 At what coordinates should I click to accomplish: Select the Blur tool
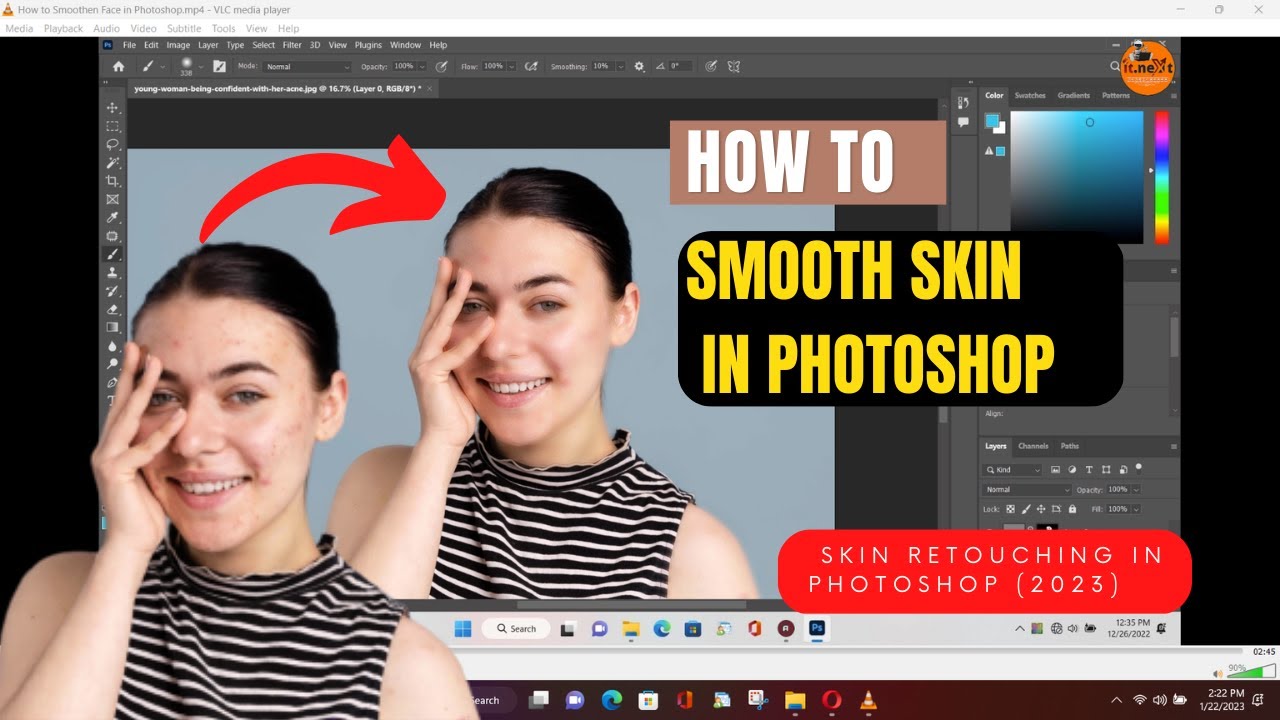click(x=112, y=346)
